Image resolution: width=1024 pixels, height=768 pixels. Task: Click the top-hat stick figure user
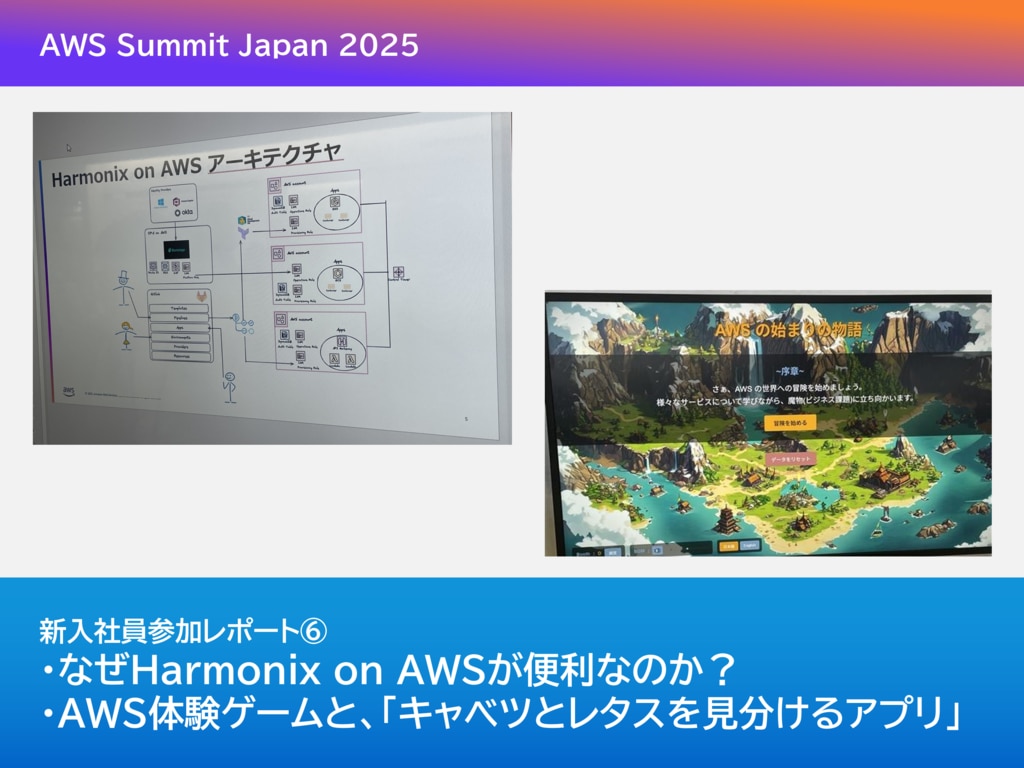[x=123, y=287]
